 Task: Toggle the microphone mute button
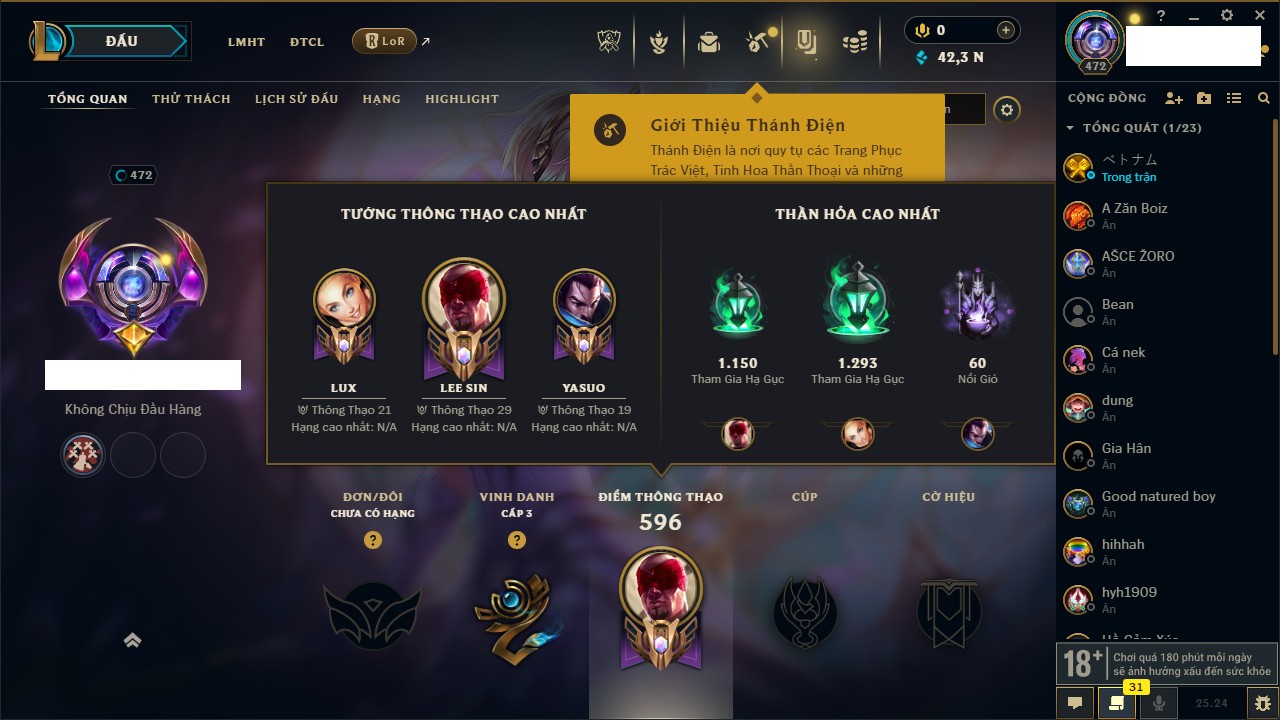[x=1160, y=703]
